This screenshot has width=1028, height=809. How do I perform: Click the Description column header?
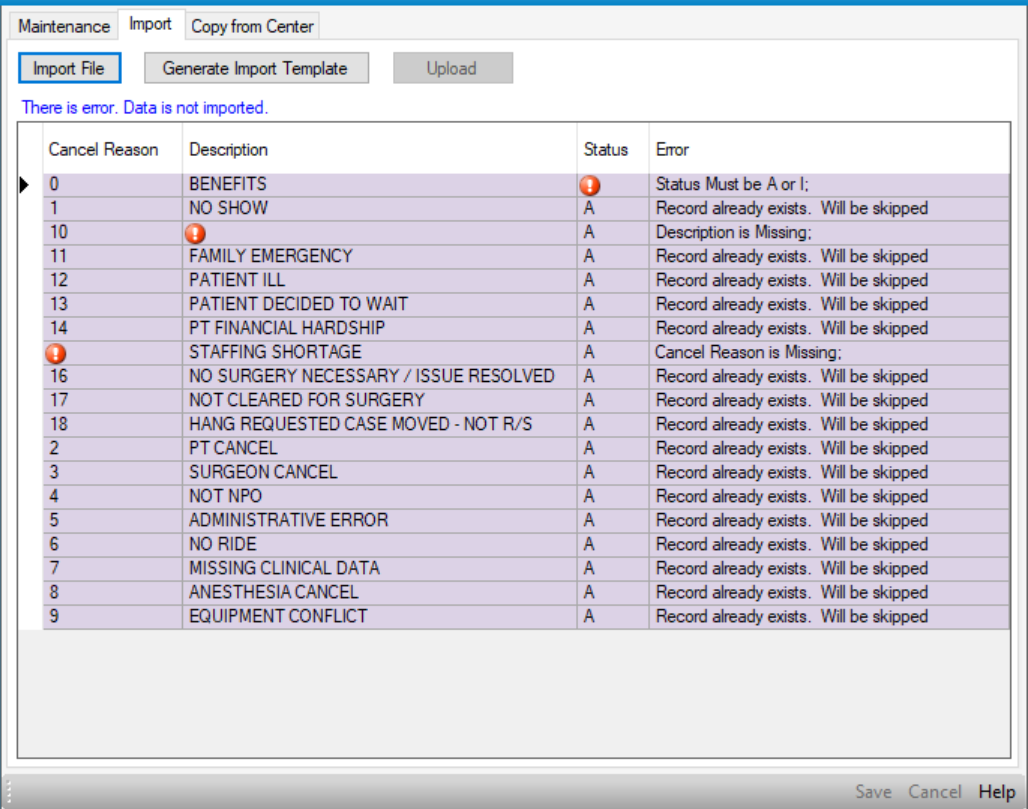[x=228, y=149]
